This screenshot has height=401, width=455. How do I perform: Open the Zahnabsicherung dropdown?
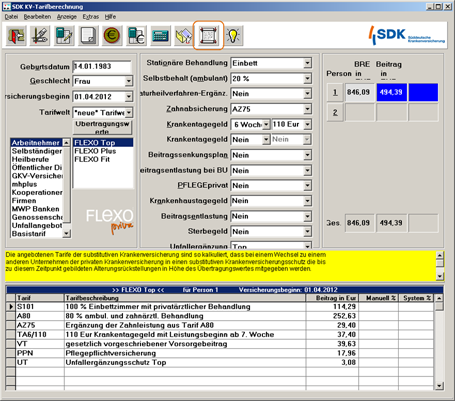307,109
